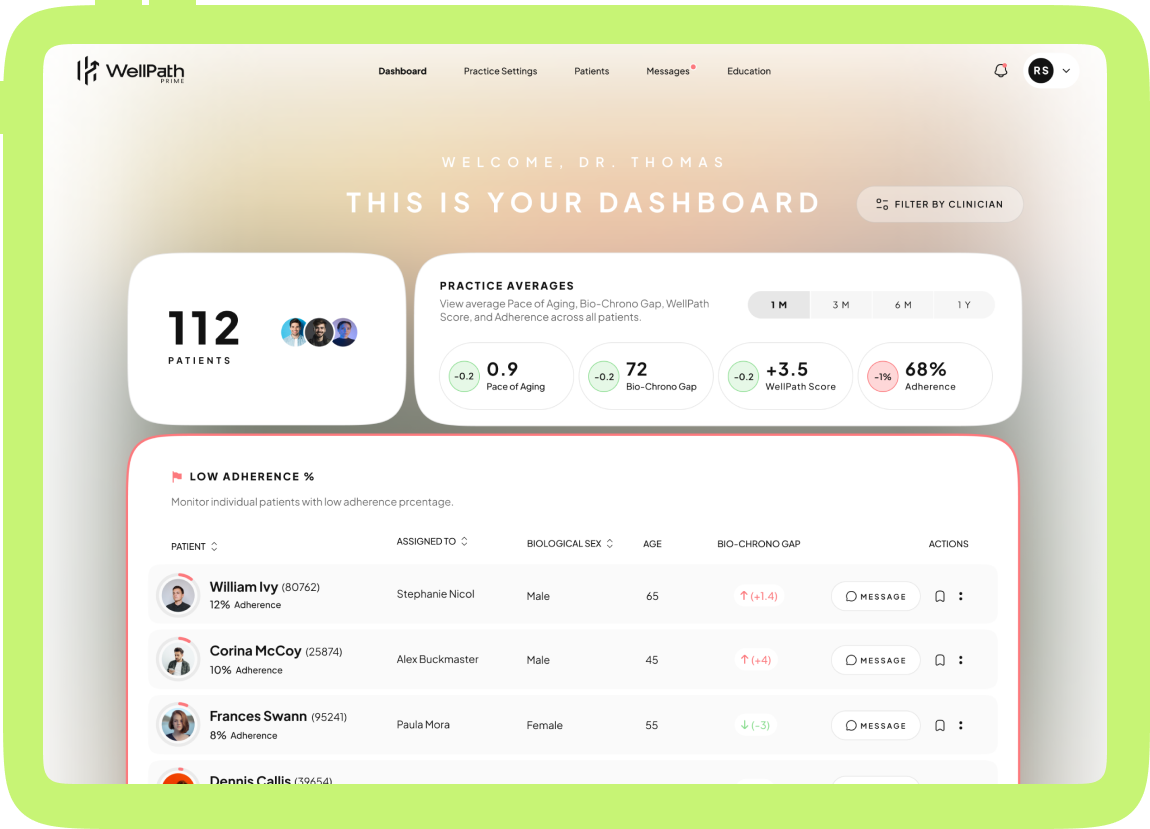1150x829 pixels.
Task: Click the clinician avatars group
Action: pos(319,332)
